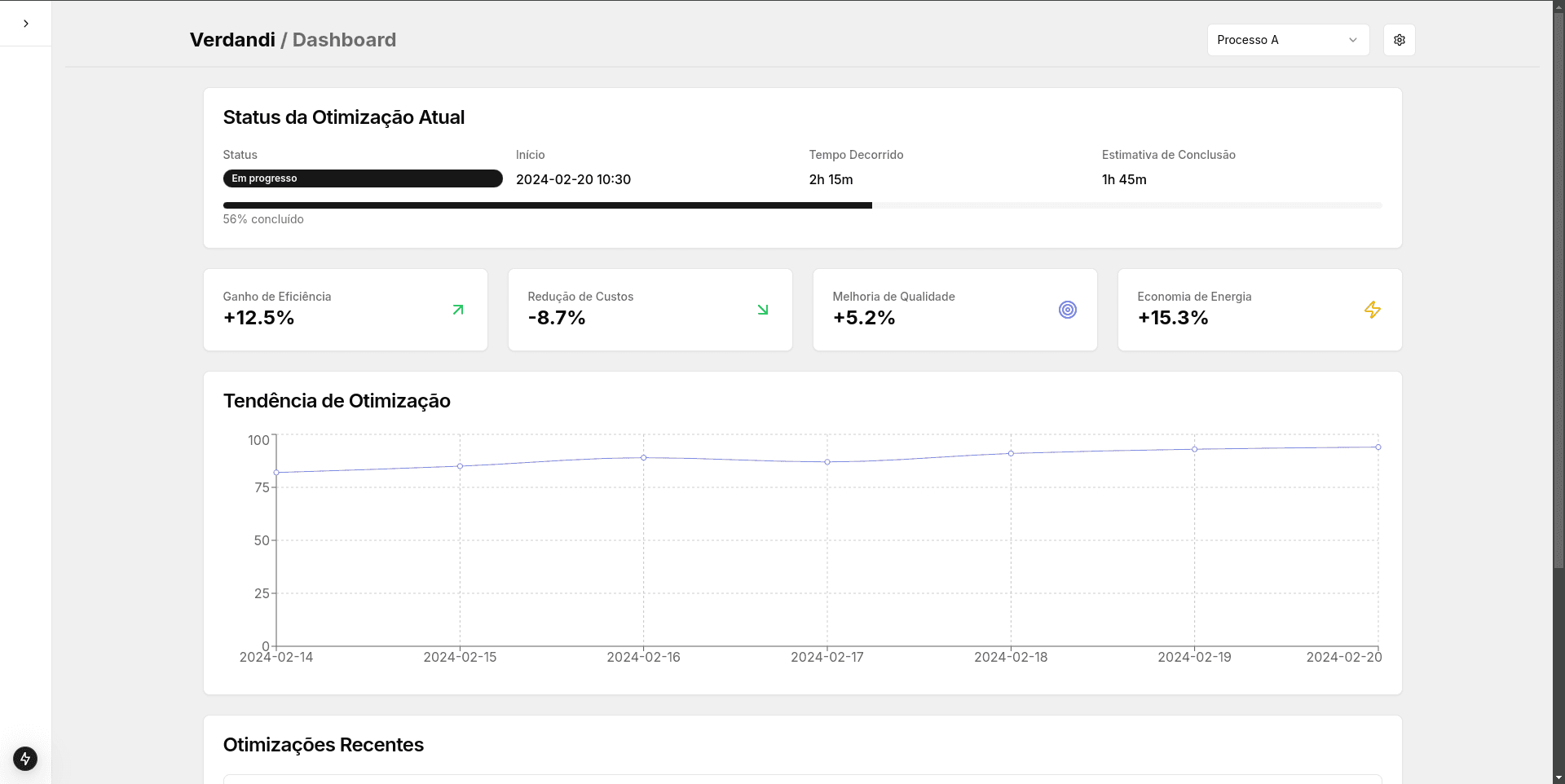Image resolution: width=1565 pixels, height=784 pixels.
Task: Click the Tempo Decorrido label
Action: [856, 155]
